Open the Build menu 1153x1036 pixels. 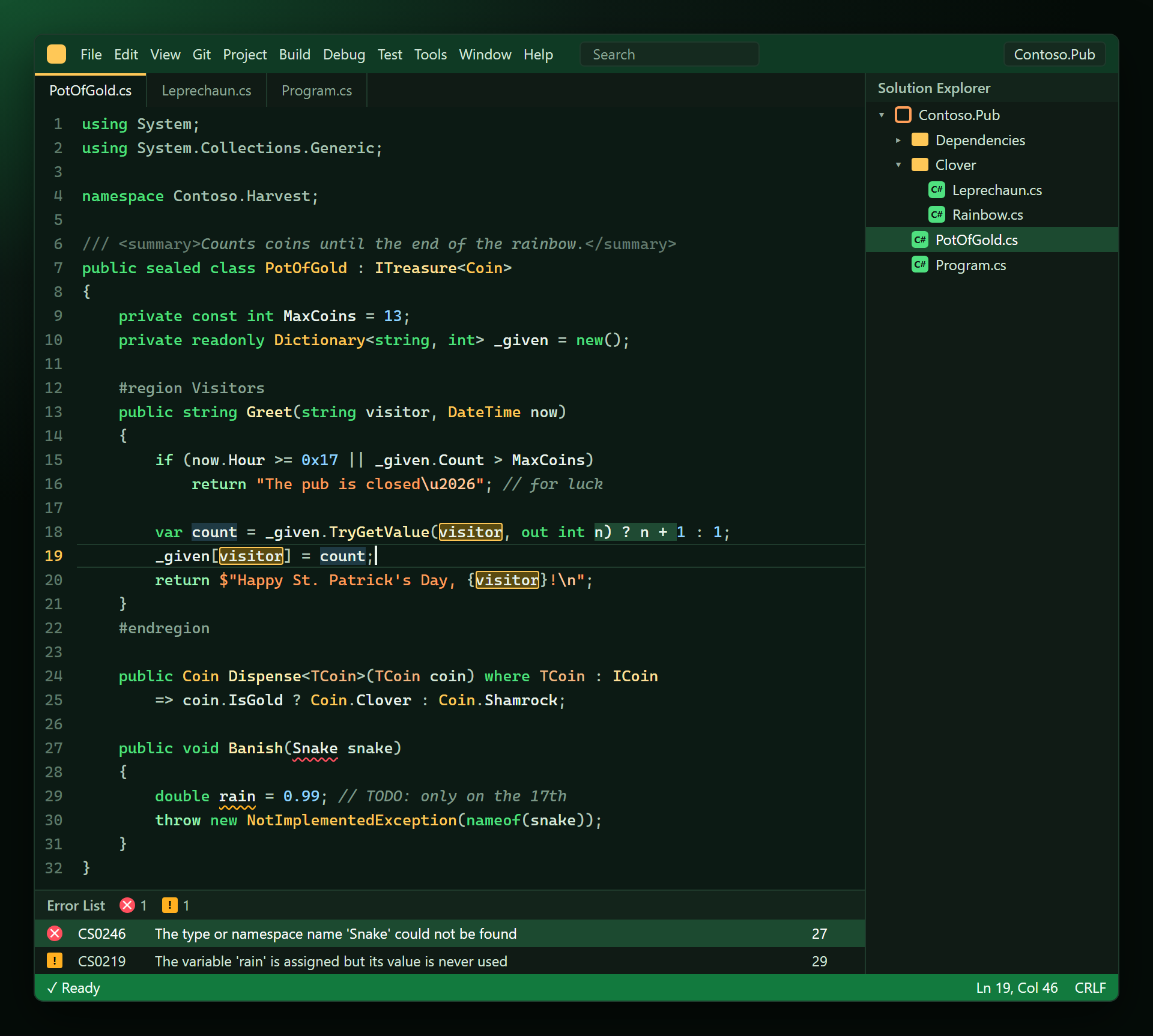295,55
